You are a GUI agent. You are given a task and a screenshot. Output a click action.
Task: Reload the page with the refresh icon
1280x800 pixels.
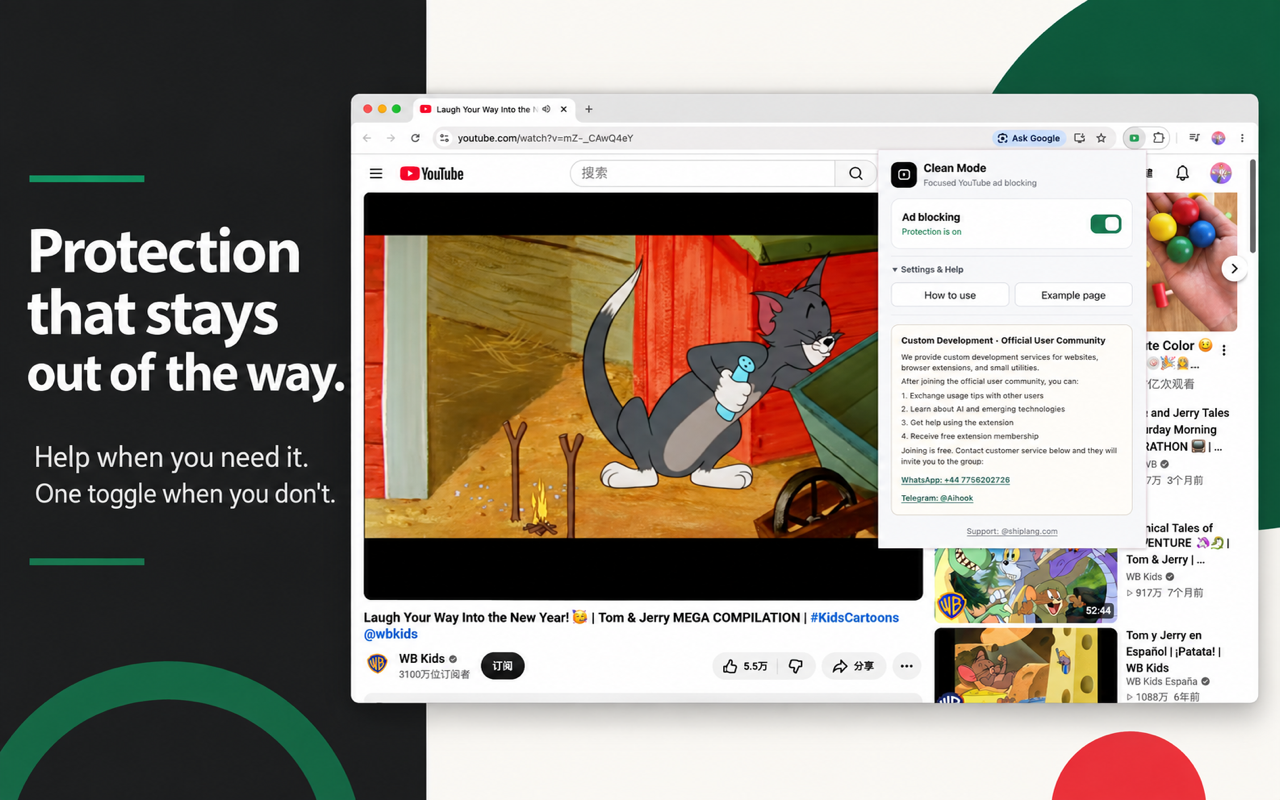[415, 138]
